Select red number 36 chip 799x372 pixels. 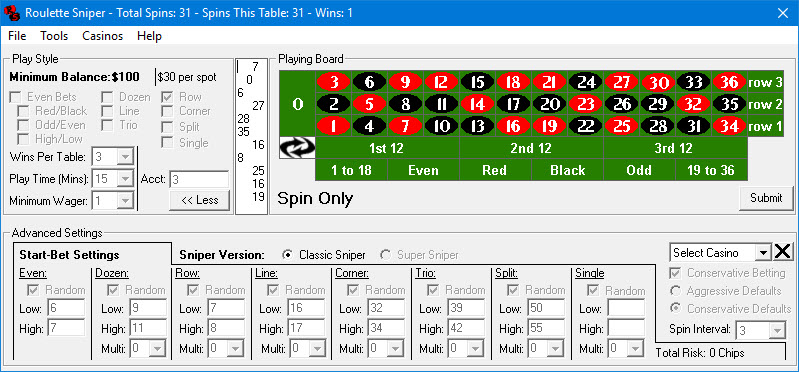pyautogui.click(x=730, y=82)
